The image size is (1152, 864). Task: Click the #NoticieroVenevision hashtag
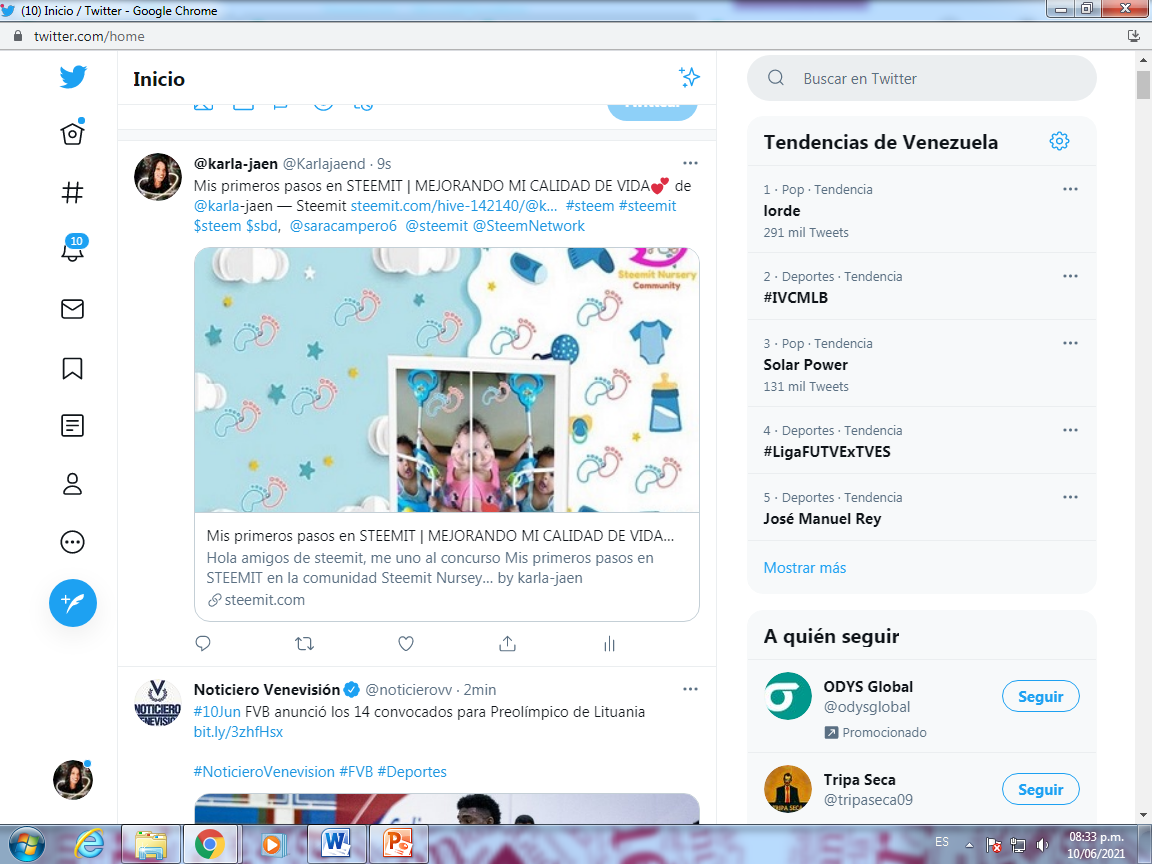point(264,771)
